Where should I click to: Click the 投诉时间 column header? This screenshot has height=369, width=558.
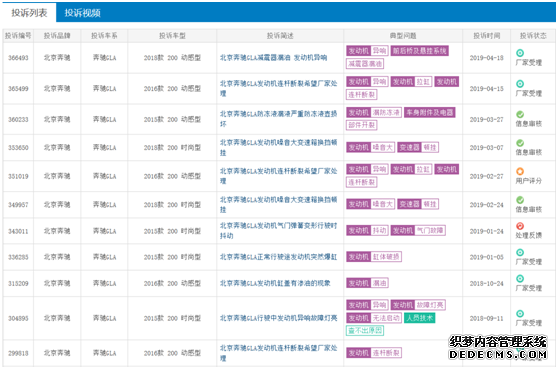(486, 36)
